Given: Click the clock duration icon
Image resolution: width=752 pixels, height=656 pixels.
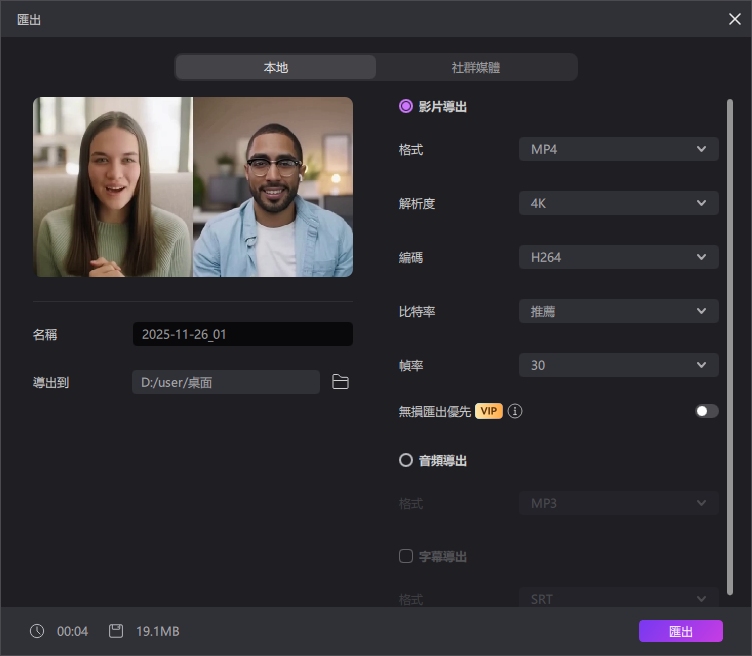Looking at the screenshot, I should point(37,631).
